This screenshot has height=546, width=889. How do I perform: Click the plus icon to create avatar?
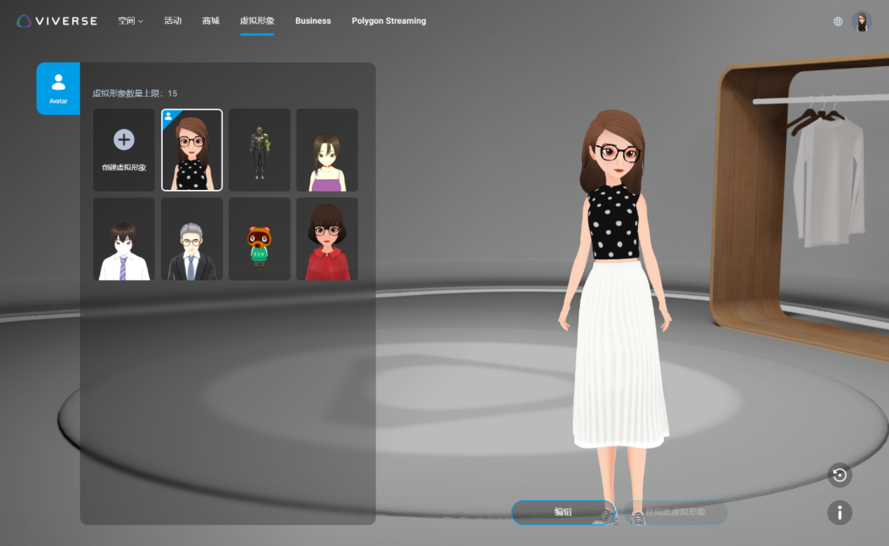click(124, 139)
